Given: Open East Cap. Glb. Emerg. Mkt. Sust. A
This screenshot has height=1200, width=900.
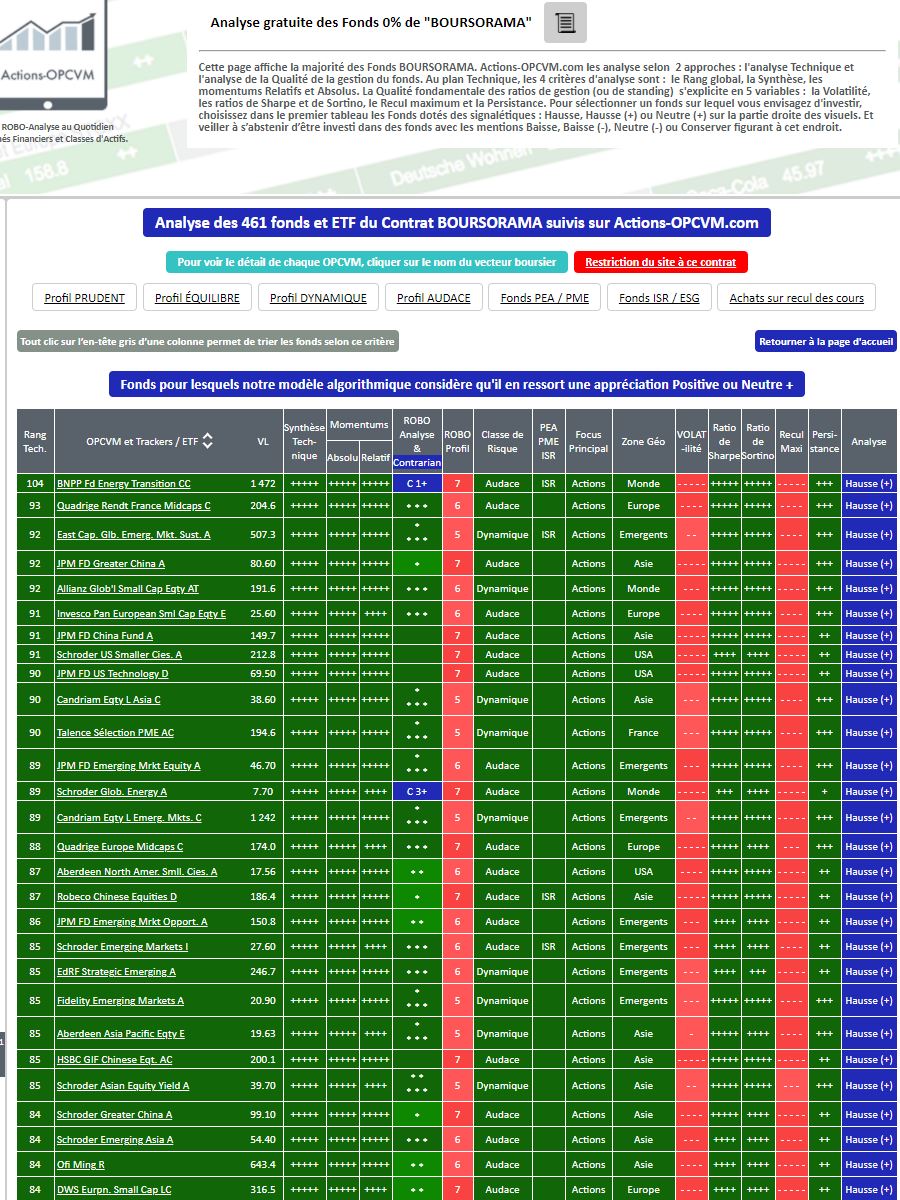Looking at the screenshot, I should 133,535.
